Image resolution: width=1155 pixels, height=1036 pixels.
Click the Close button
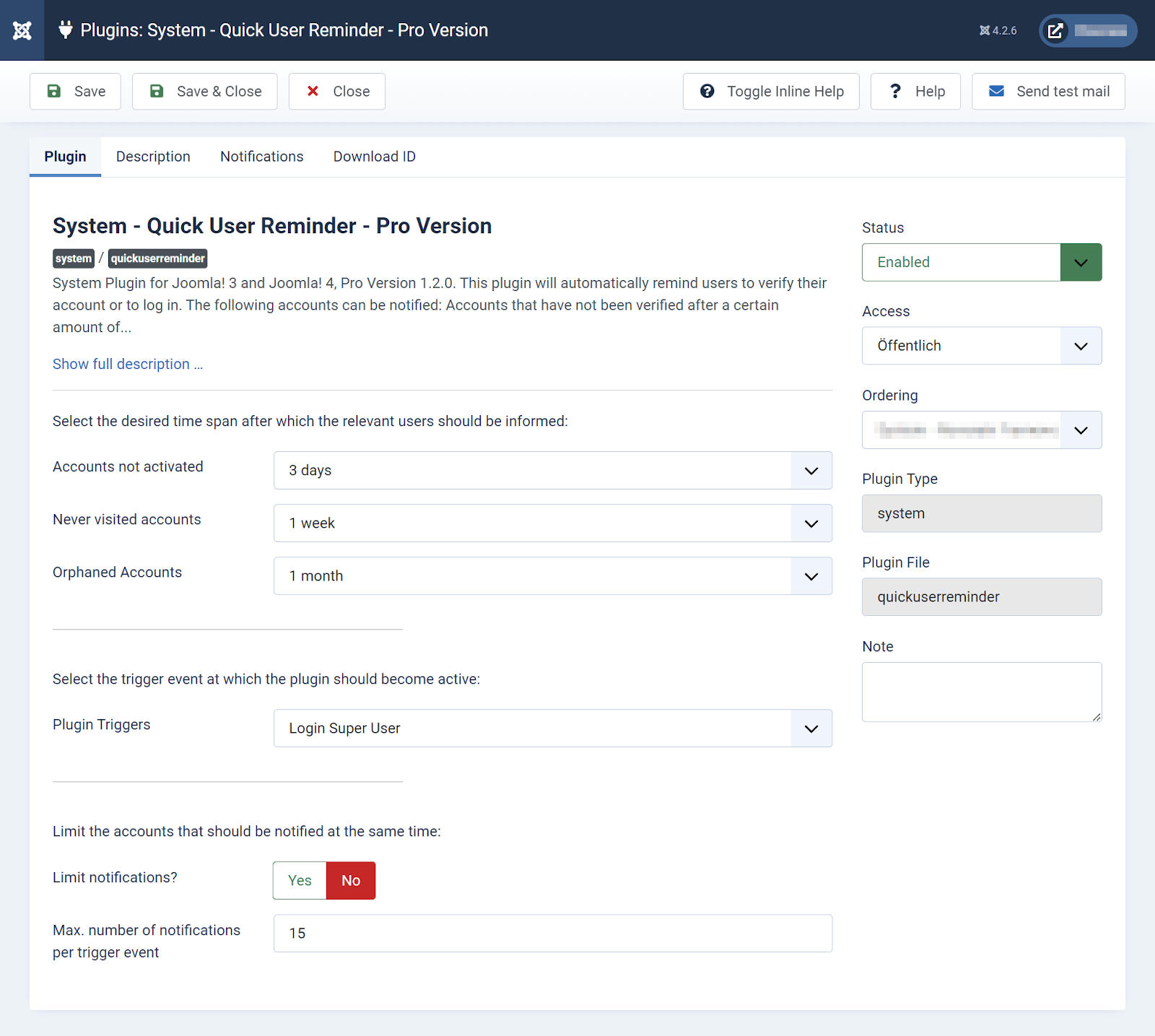point(336,91)
